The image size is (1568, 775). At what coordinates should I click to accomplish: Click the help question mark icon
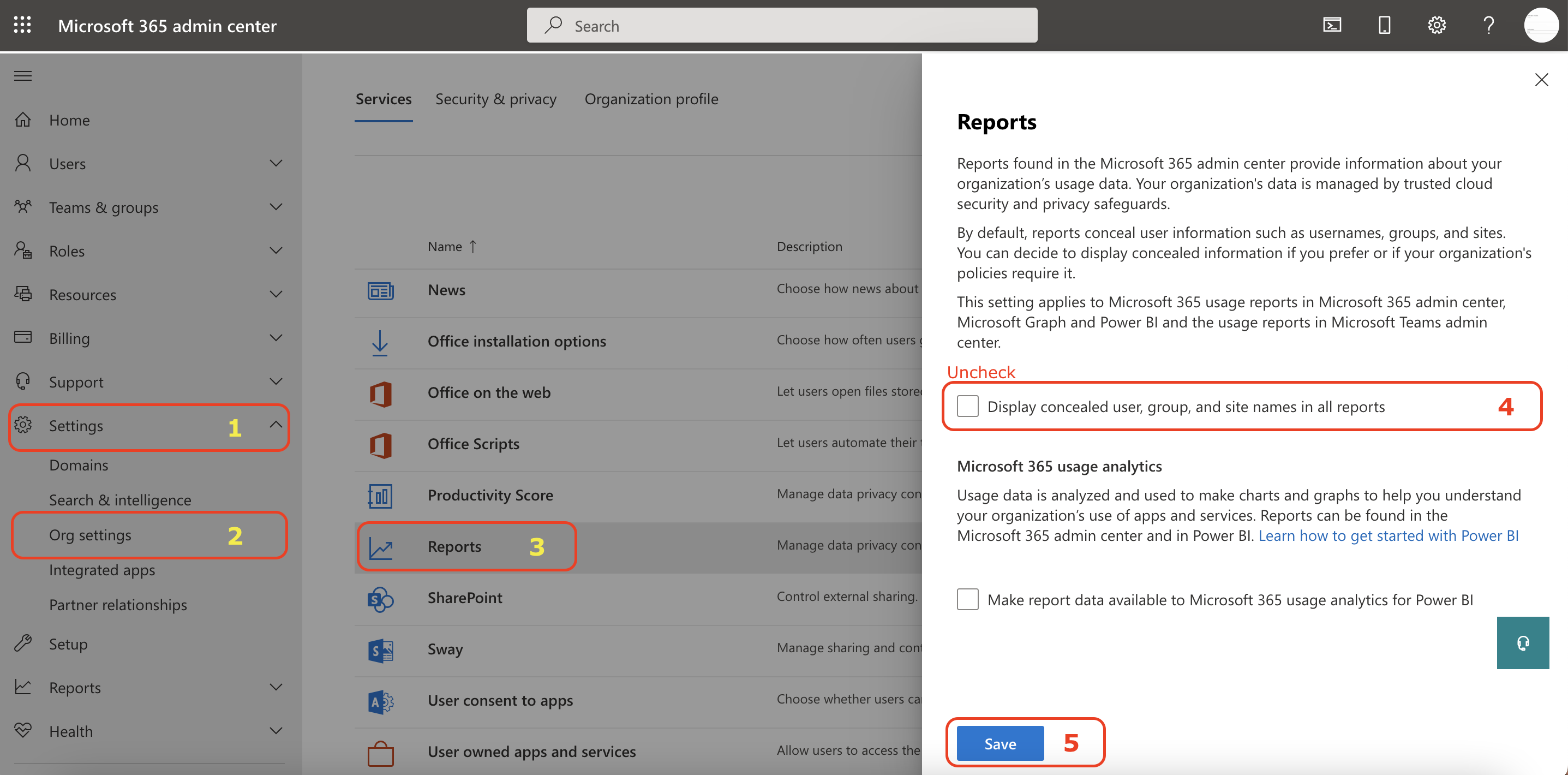[x=1488, y=25]
